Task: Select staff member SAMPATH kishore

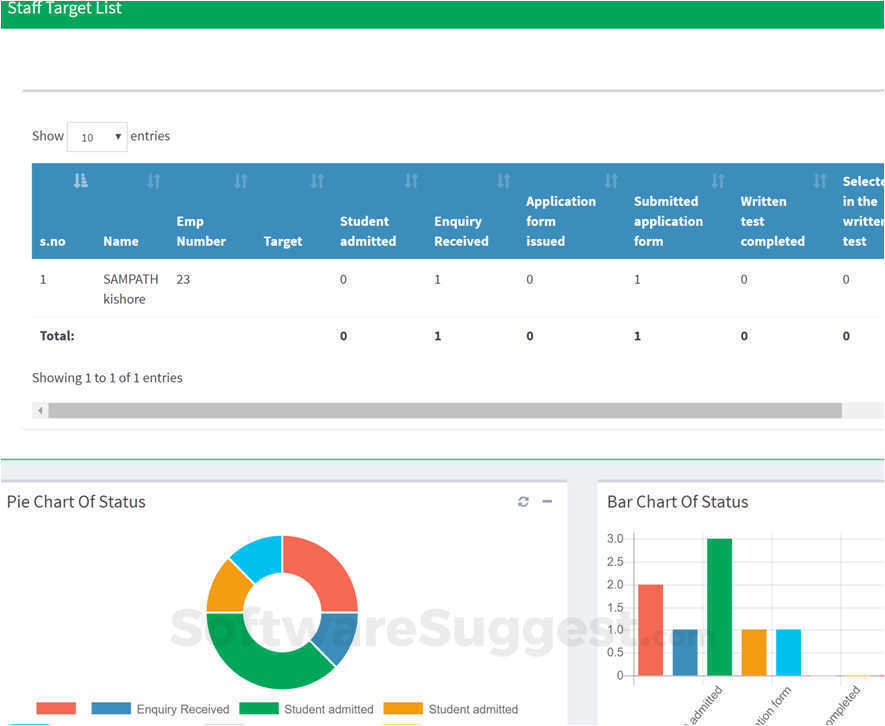Action: [x=131, y=289]
